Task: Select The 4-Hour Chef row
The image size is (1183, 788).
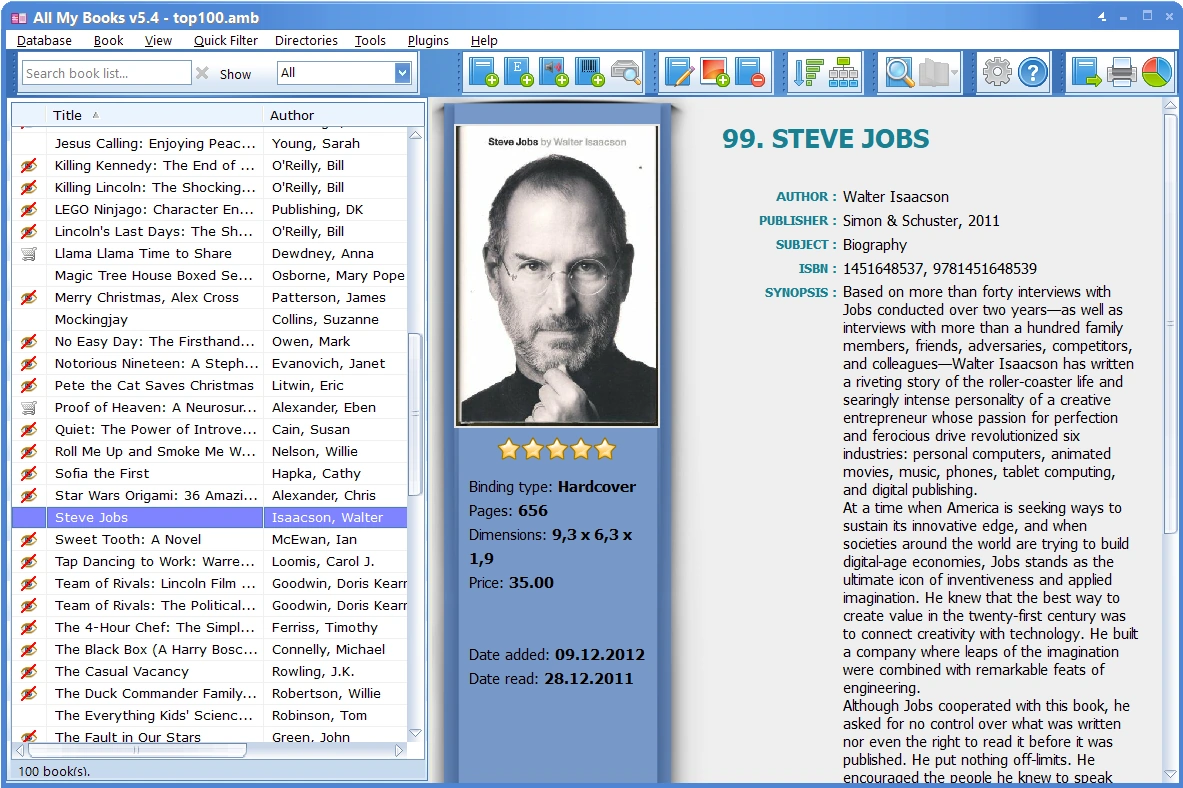Action: tap(210, 627)
